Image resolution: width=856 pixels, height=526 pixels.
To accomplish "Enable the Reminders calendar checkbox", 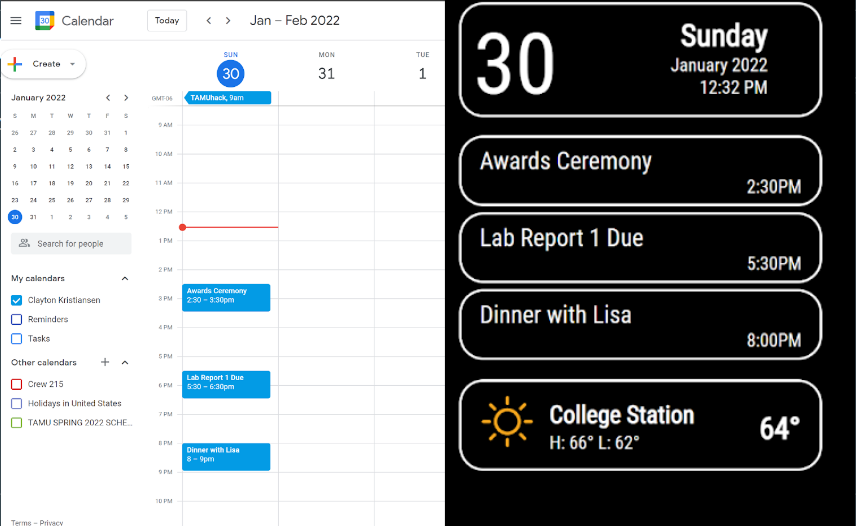I will pos(16,319).
